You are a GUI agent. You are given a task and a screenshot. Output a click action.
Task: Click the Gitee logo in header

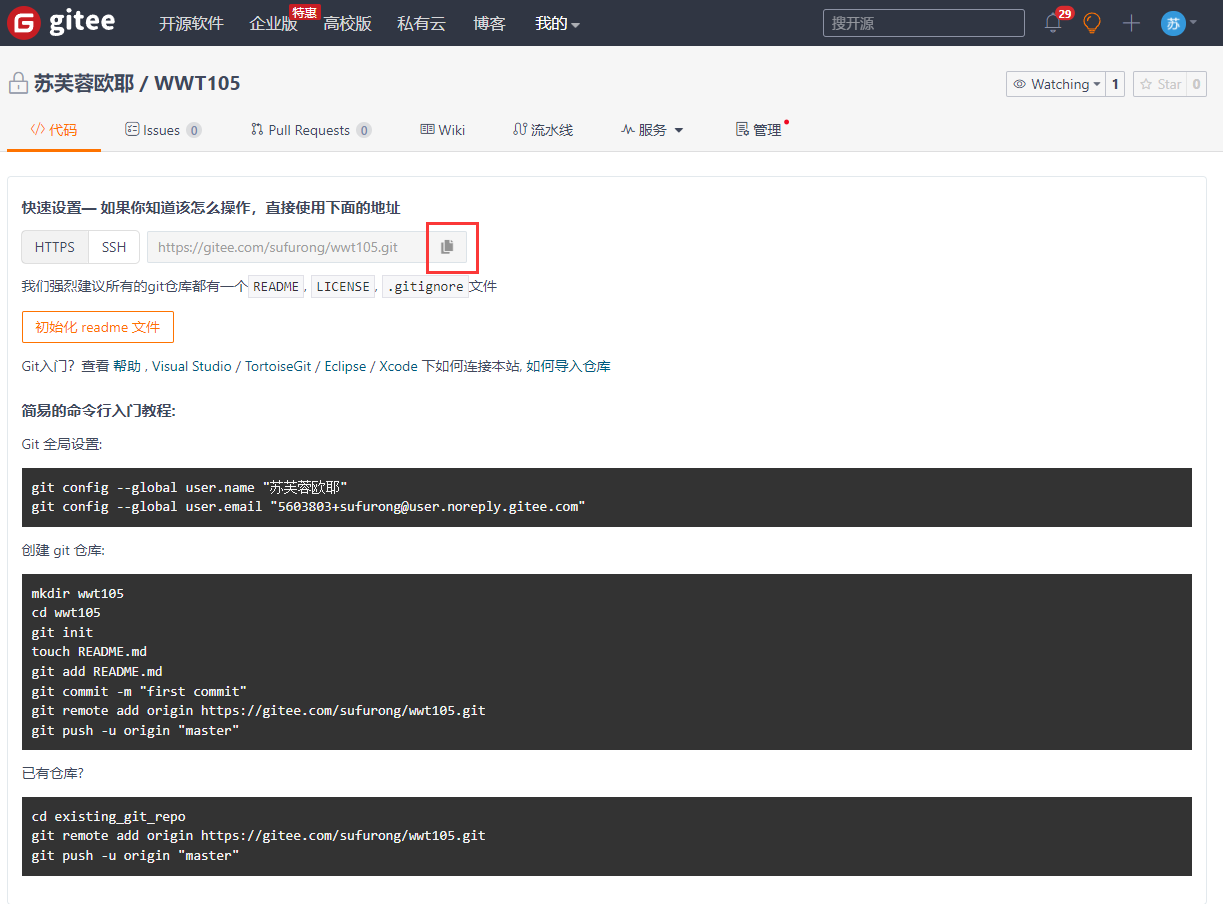click(x=61, y=23)
